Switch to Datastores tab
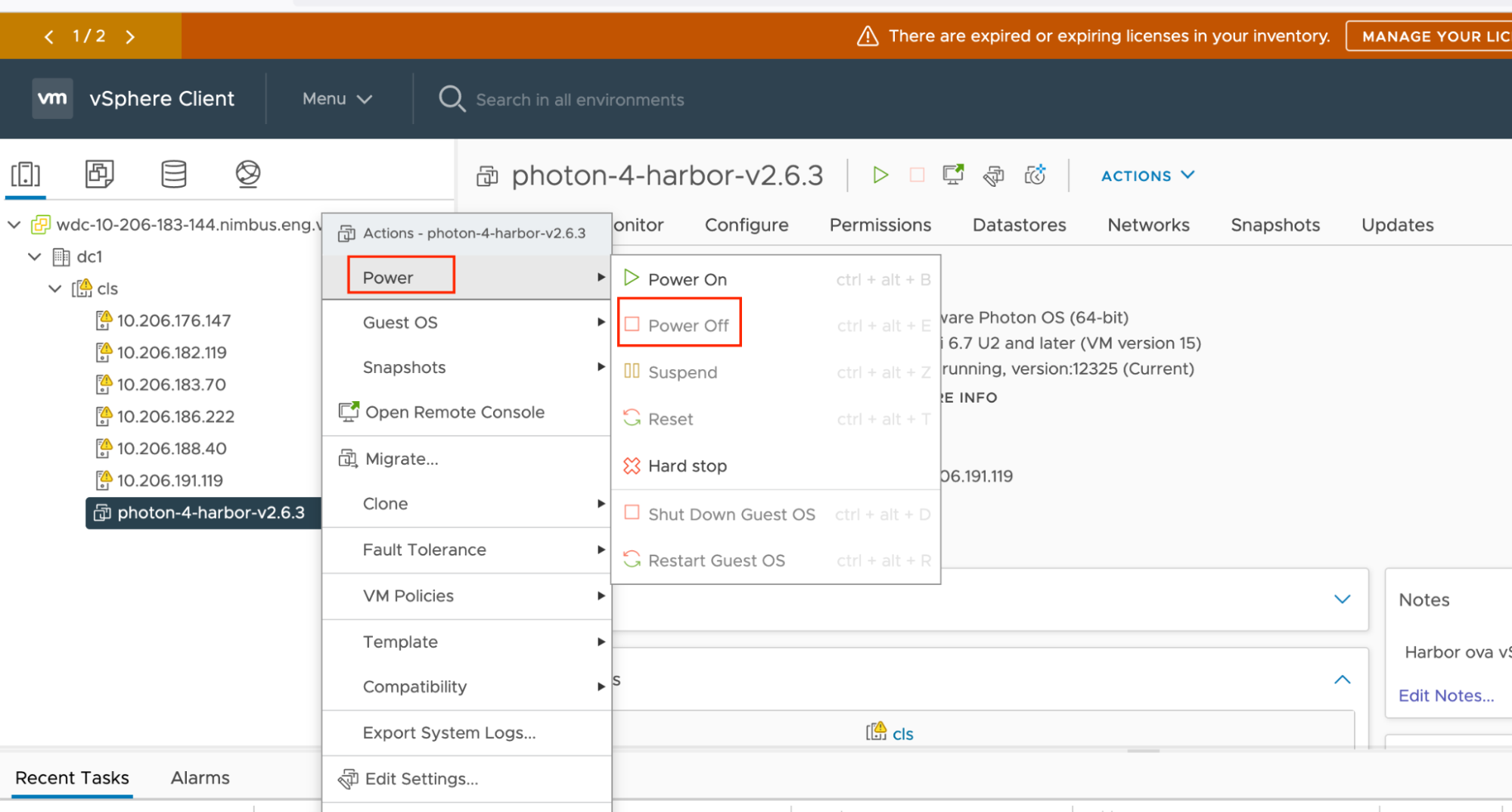The width and height of the screenshot is (1512, 812). [1020, 225]
